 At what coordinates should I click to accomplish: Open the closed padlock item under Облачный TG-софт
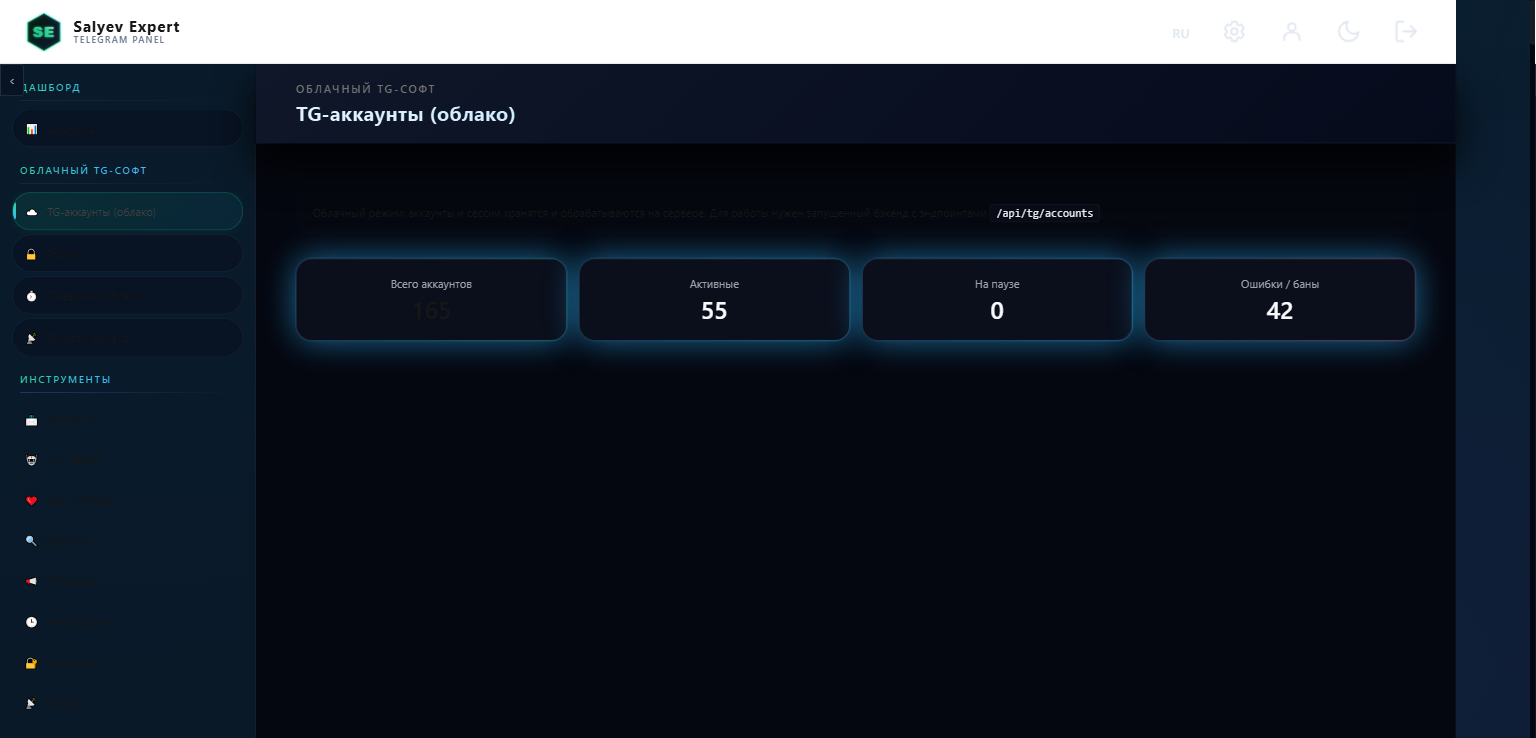coord(127,254)
